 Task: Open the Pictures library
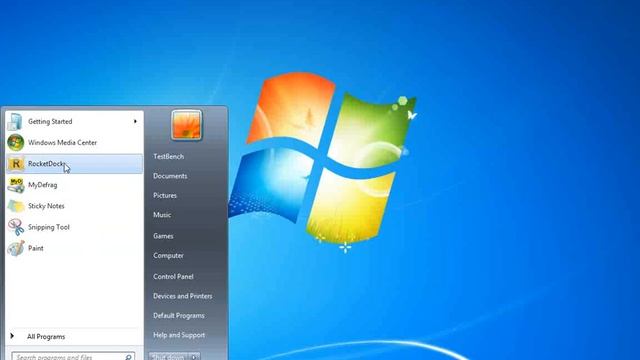tap(165, 196)
